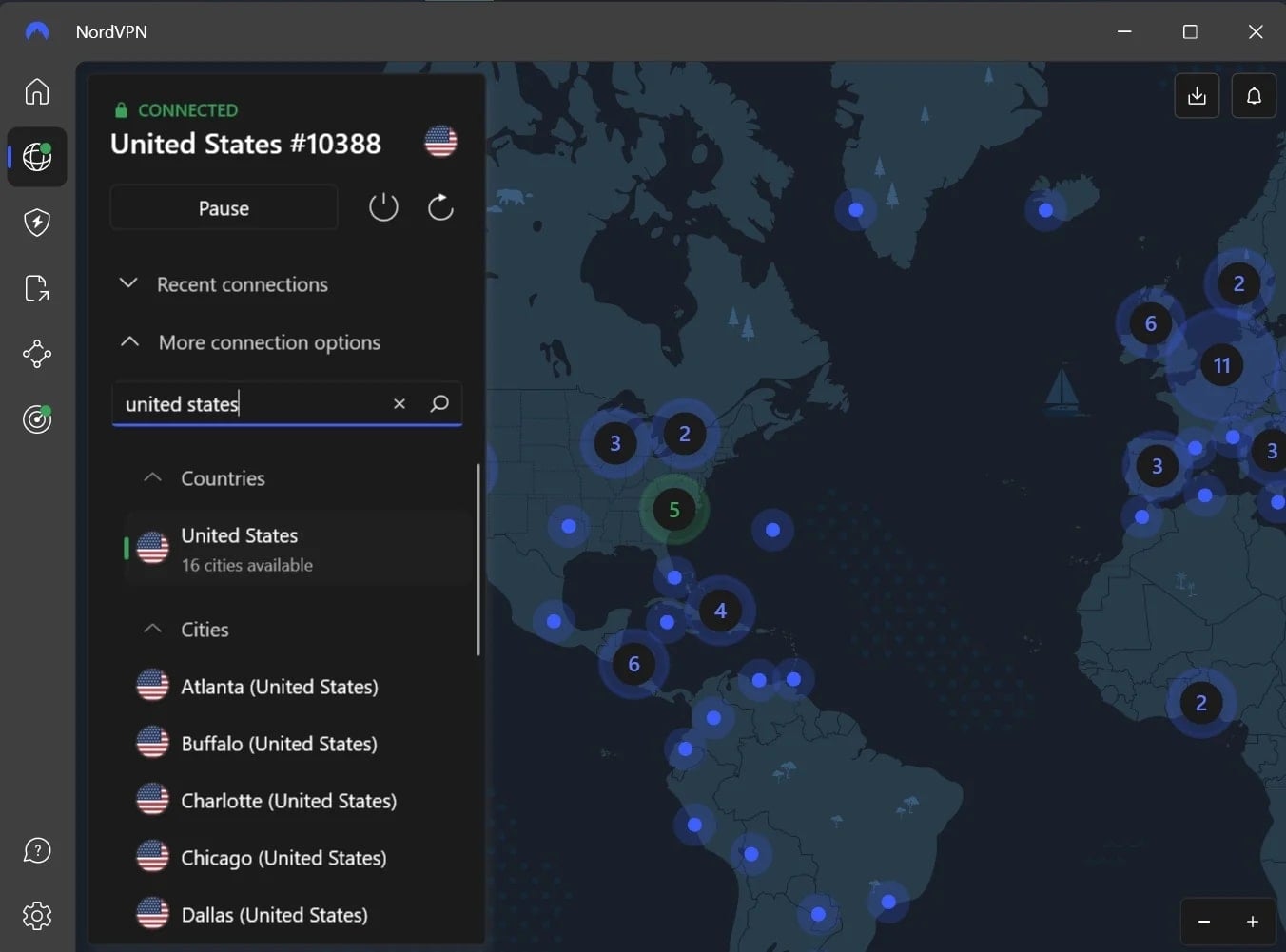Open the Home panel
The image size is (1286, 952).
(36, 90)
